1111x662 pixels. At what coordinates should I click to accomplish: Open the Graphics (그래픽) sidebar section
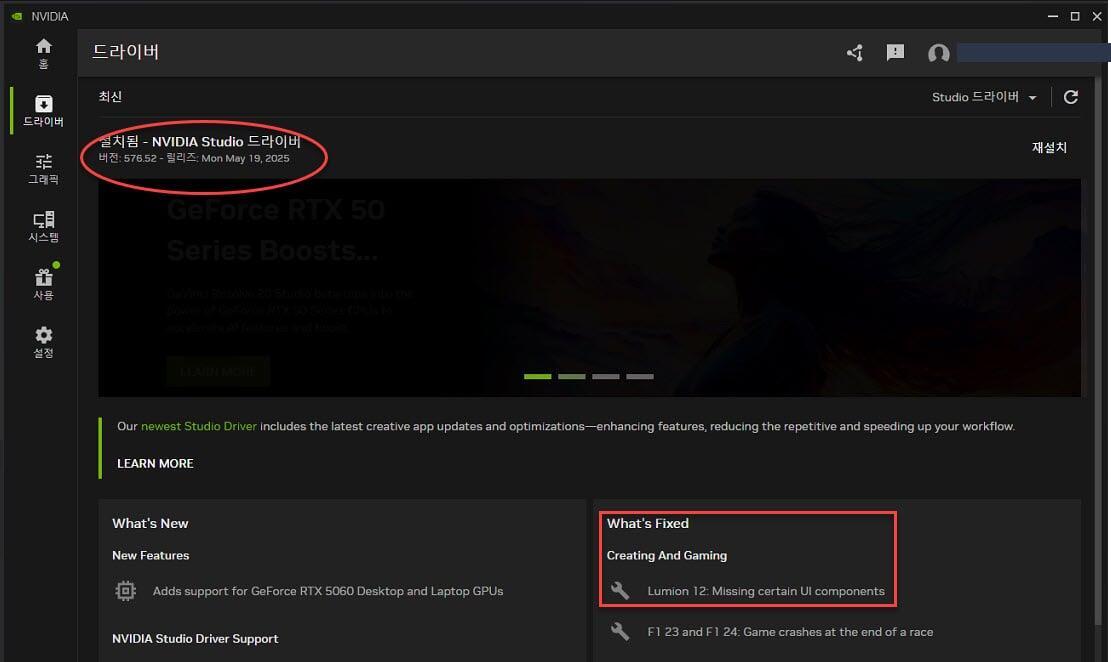43,169
